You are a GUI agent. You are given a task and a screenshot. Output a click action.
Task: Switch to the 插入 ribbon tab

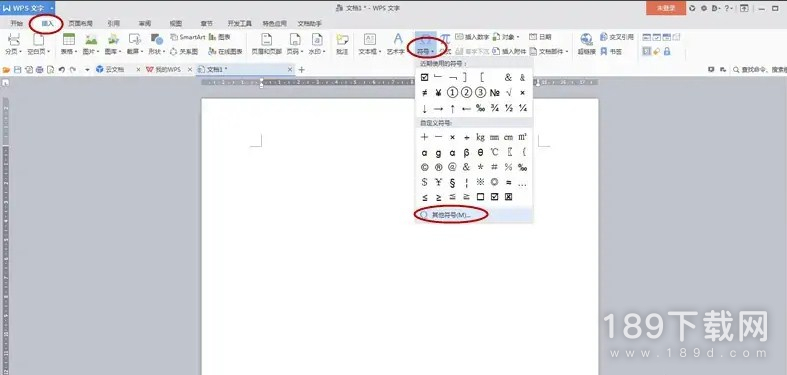[47, 24]
